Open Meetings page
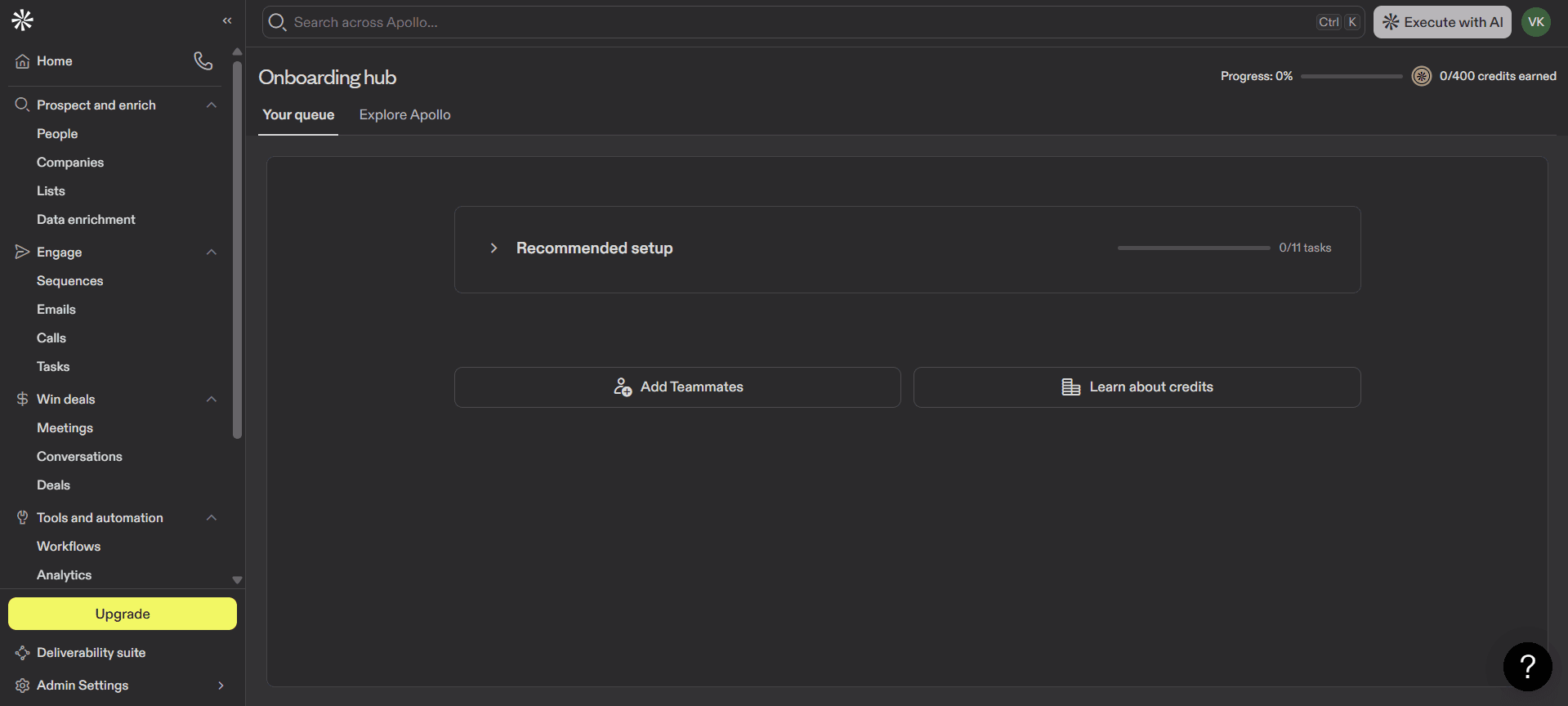This screenshot has width=1568, height=706. (x=65, y=427)
